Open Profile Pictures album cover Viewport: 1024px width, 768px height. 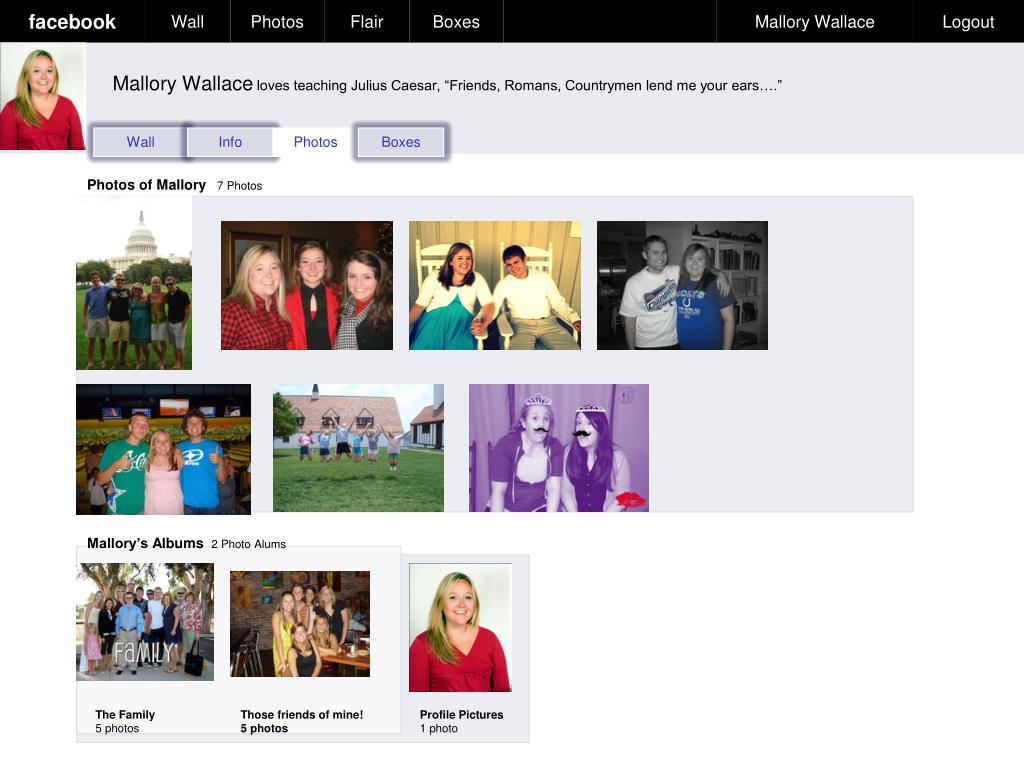460,628
